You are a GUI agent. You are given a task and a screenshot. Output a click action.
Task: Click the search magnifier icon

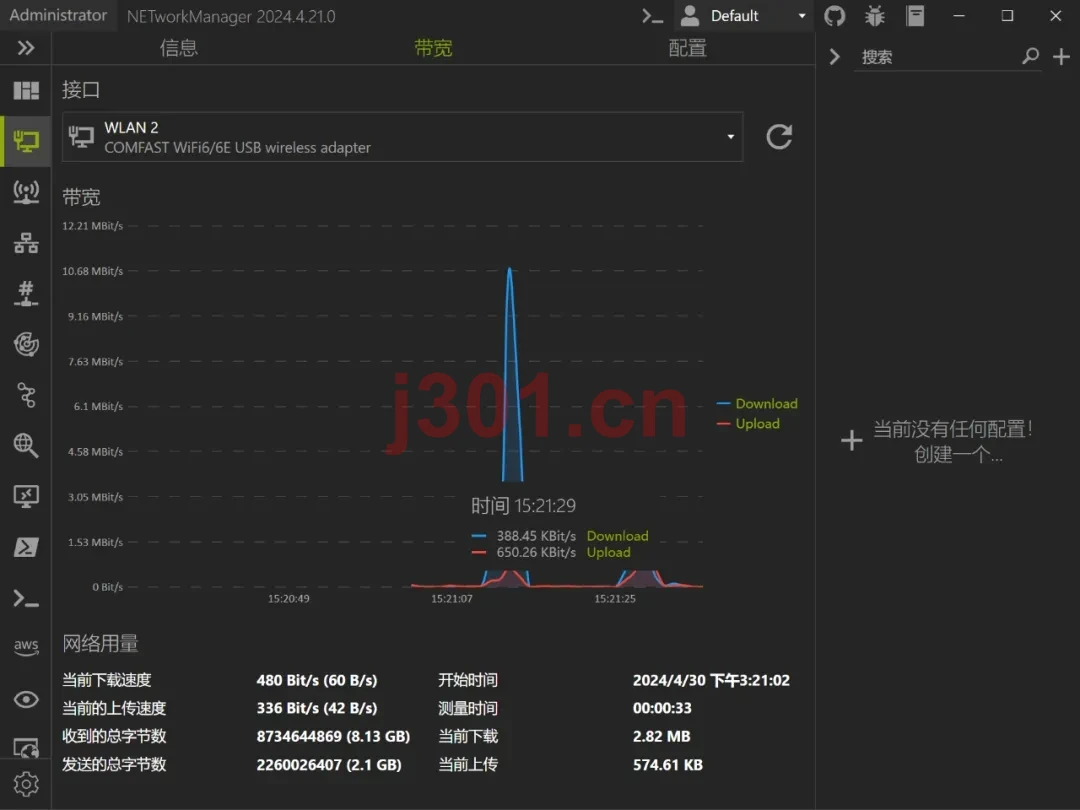1030,56
